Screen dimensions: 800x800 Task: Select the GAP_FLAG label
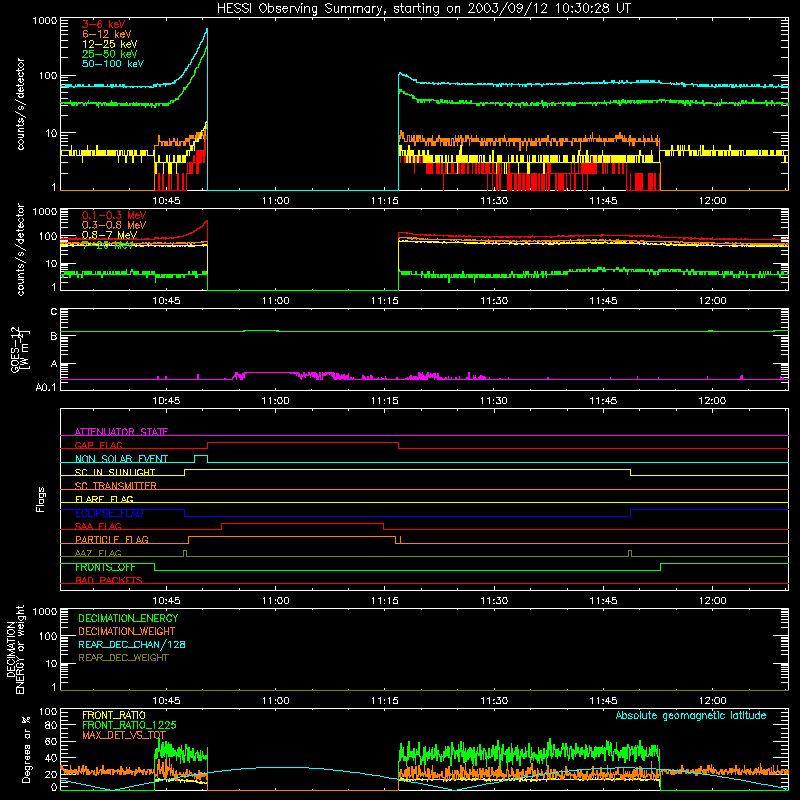coord(98,445)
